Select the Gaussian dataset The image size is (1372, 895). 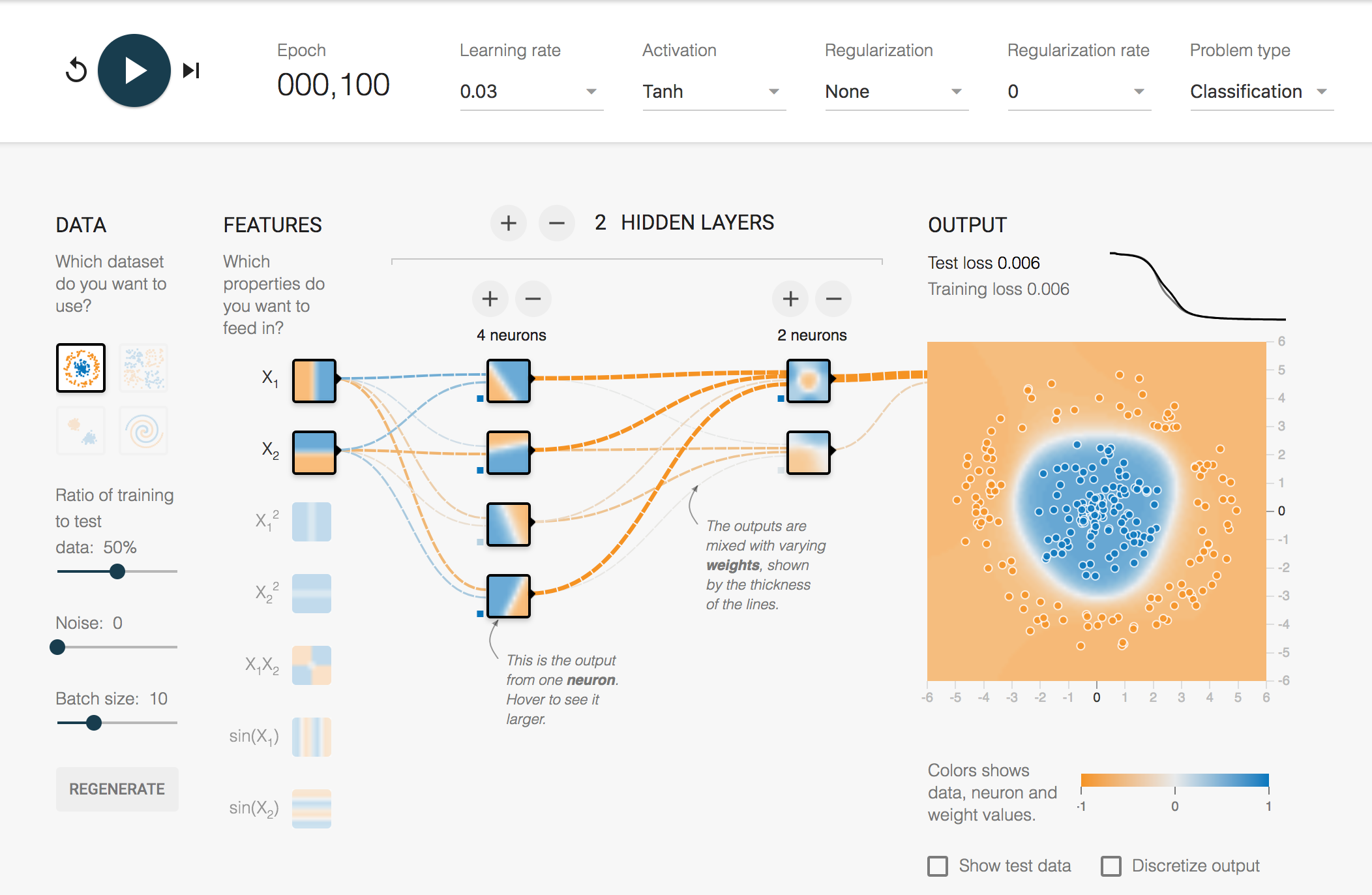80,431
